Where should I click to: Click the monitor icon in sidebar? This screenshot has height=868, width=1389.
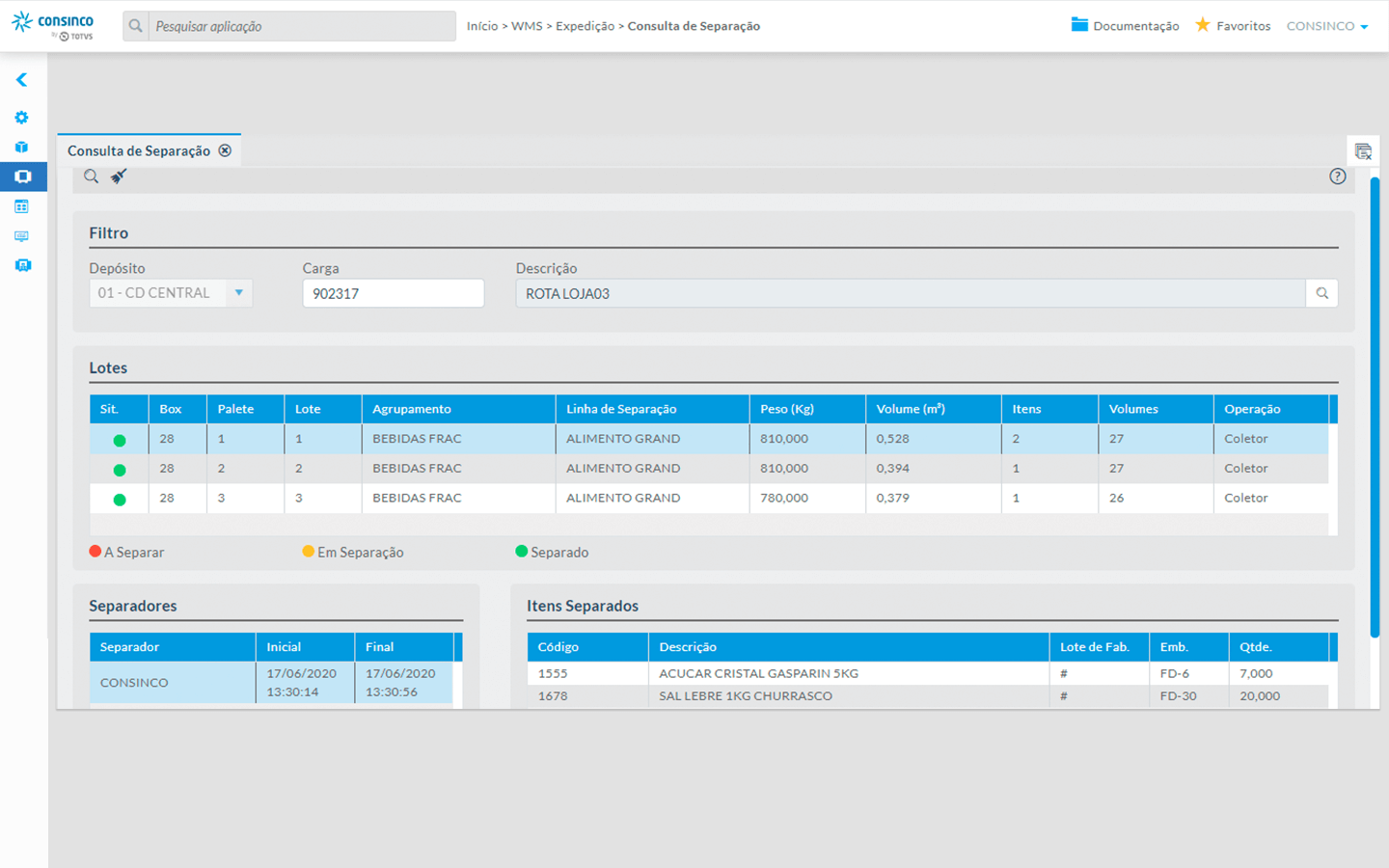pos(21,236)
